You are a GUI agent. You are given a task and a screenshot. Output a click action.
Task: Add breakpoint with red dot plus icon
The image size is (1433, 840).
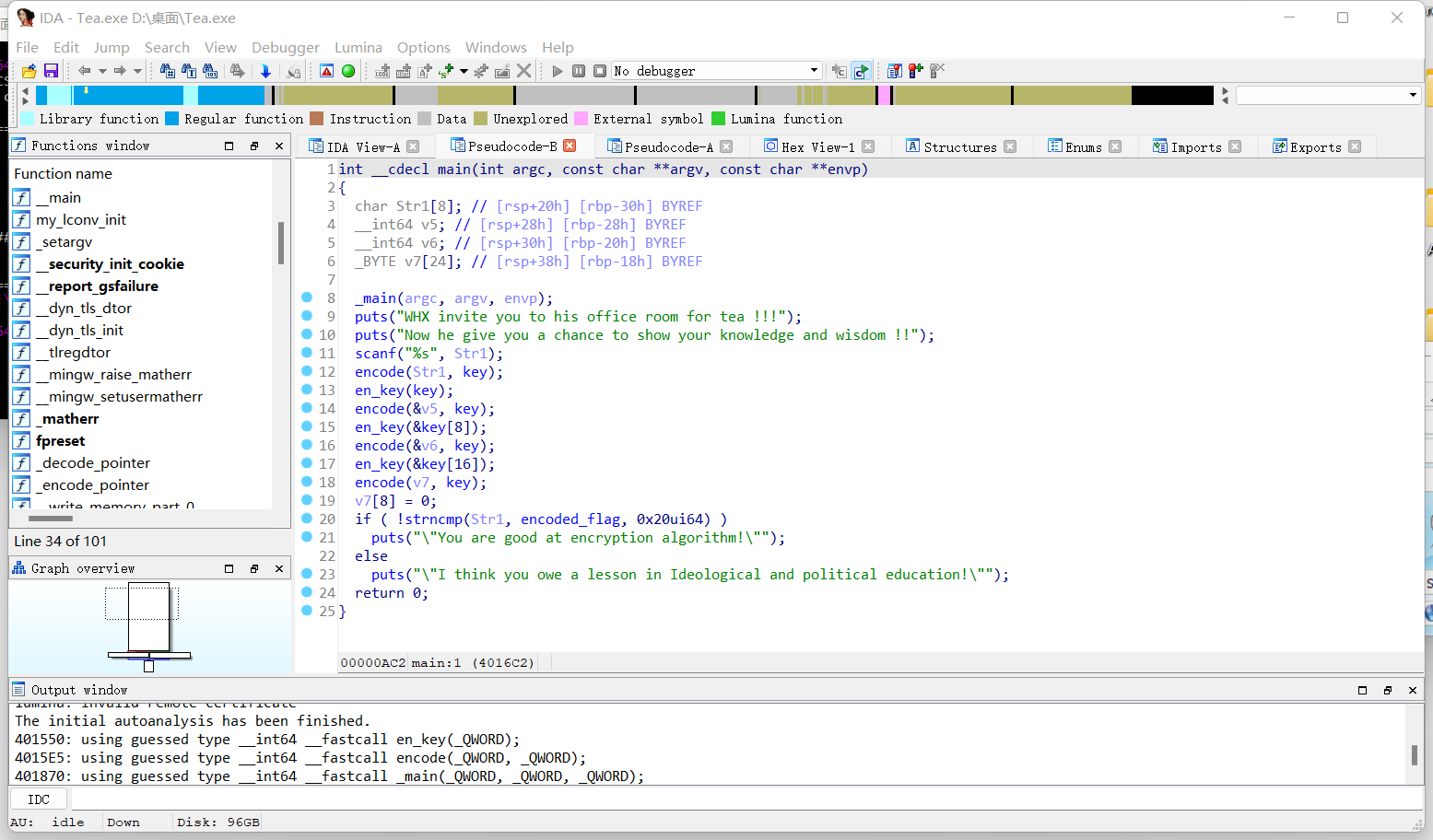[915, 71]
